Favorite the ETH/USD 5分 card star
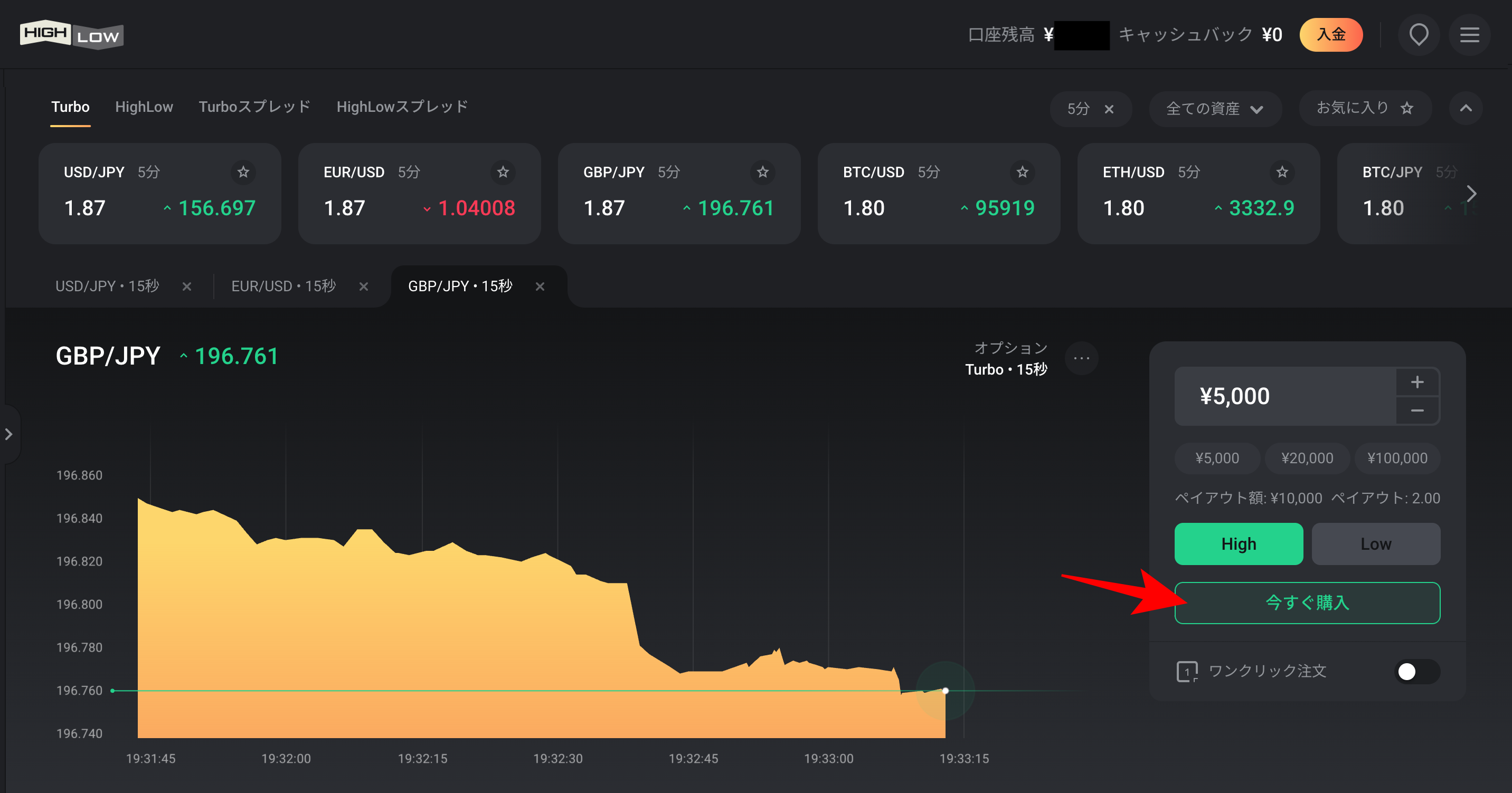This screenshot has width=1512, height=793. [1282, 172]
